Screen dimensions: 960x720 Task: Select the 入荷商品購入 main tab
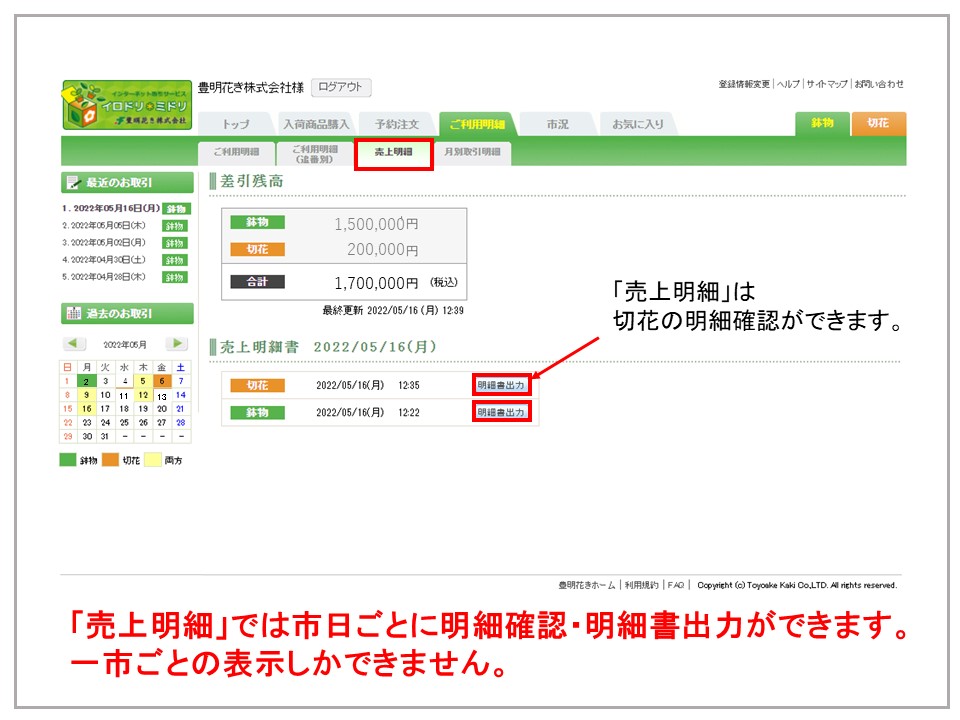point(316,125)
